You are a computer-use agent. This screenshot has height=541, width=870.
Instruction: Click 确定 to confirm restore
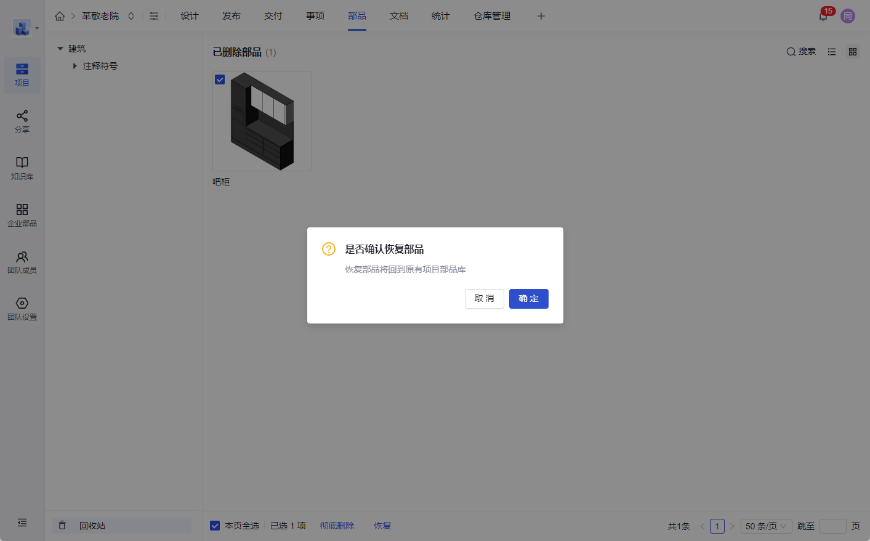529,299
